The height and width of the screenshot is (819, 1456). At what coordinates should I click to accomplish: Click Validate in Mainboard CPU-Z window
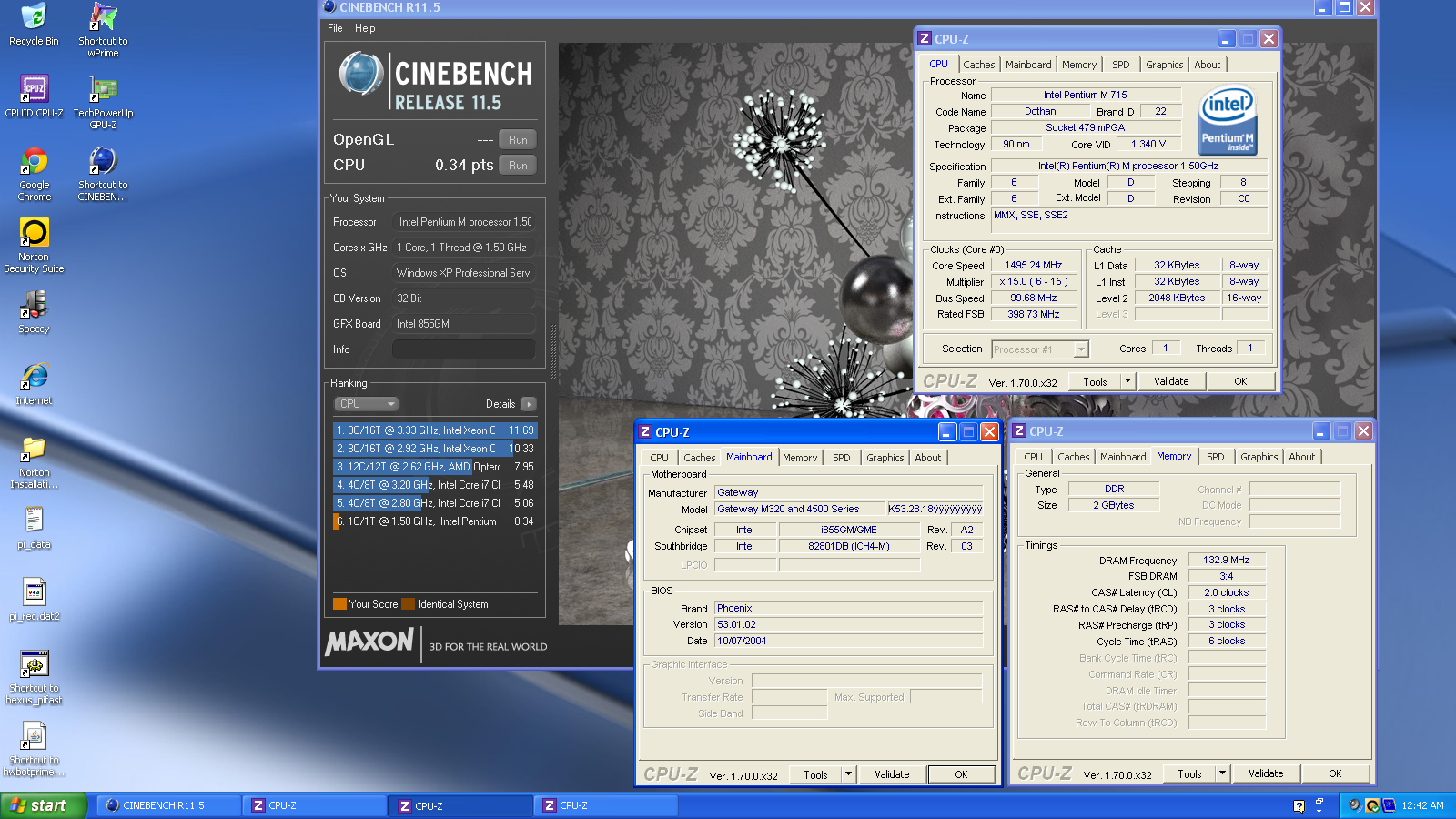[892, 775]
